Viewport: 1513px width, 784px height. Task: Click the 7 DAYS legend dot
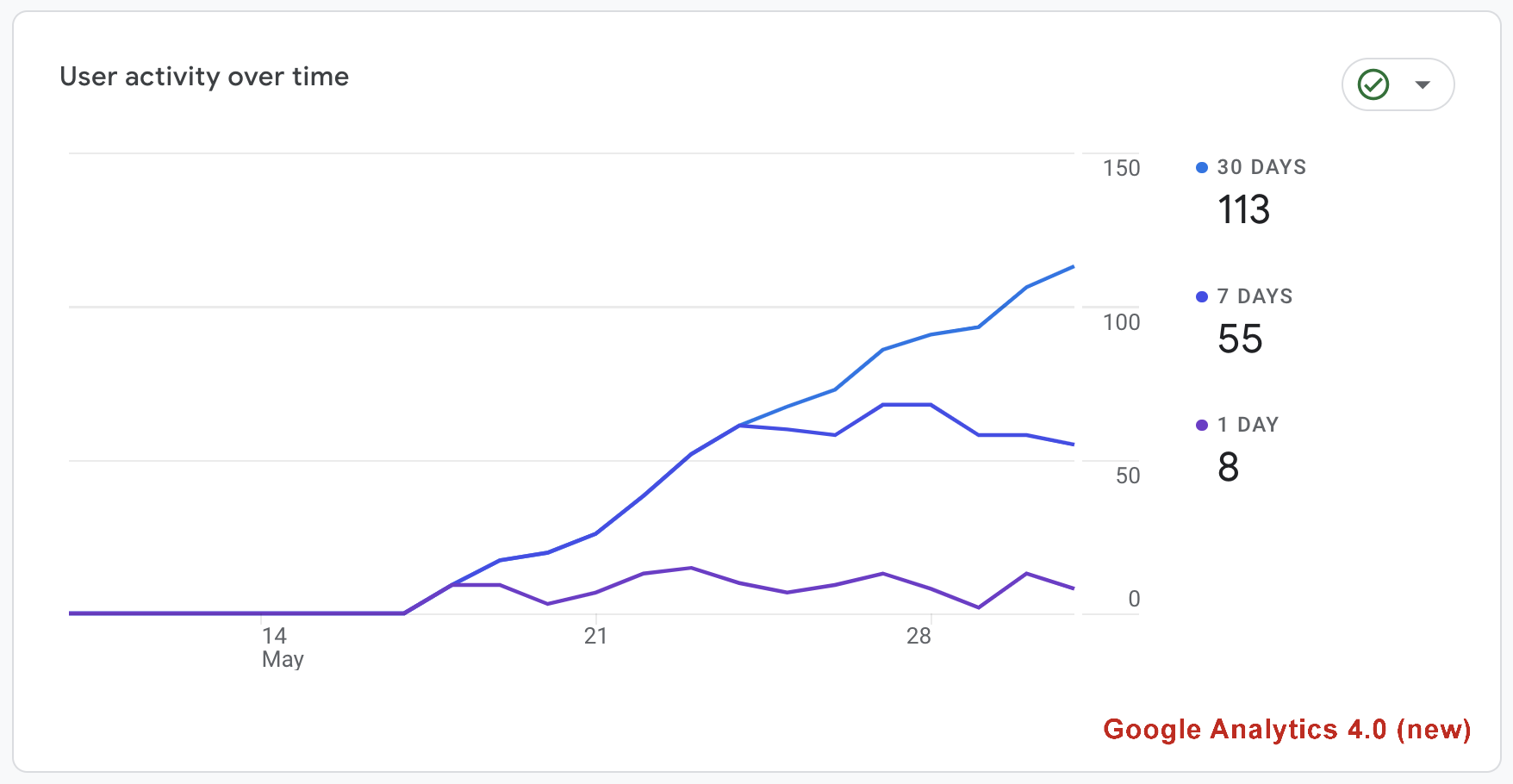coord(1202,297)
